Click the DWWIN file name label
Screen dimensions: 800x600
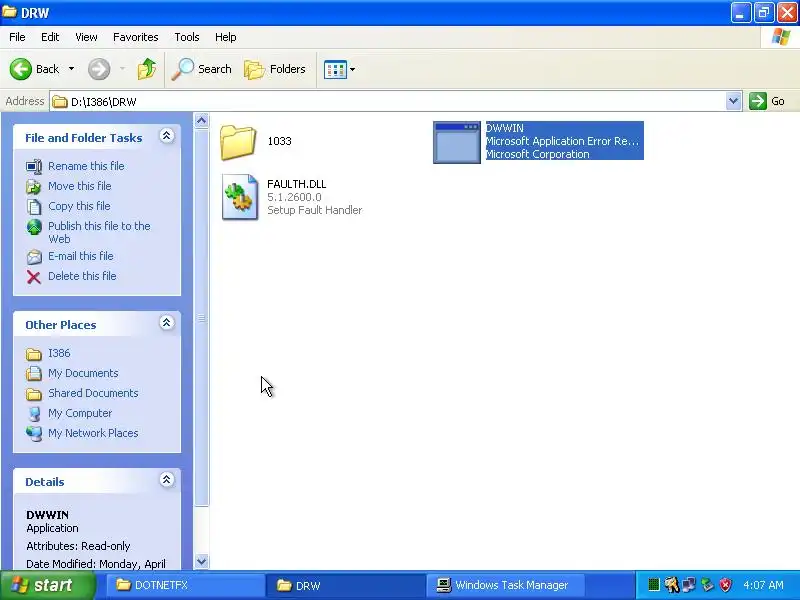click(505, 128)
